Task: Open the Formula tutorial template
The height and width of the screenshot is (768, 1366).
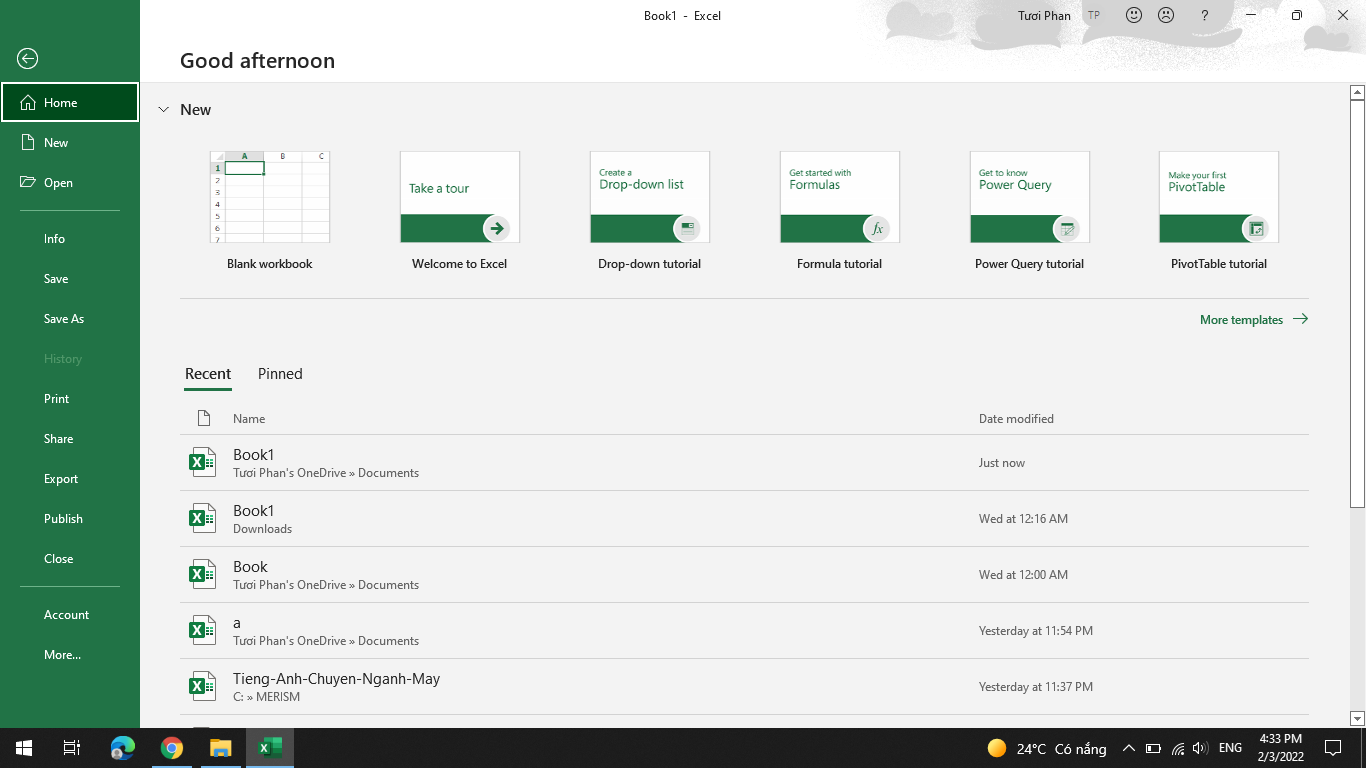Action: (840, 211)
